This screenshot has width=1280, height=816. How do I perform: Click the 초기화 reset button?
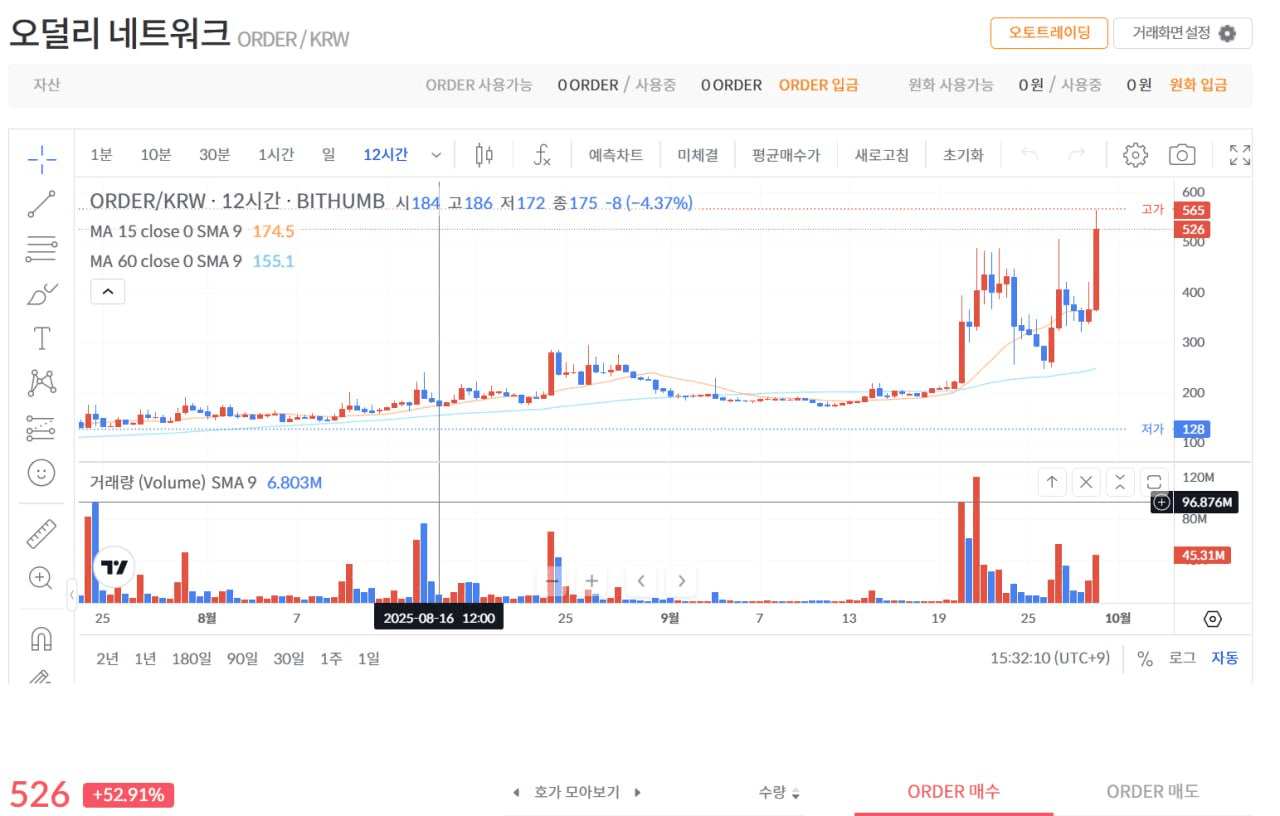[963, 155]
